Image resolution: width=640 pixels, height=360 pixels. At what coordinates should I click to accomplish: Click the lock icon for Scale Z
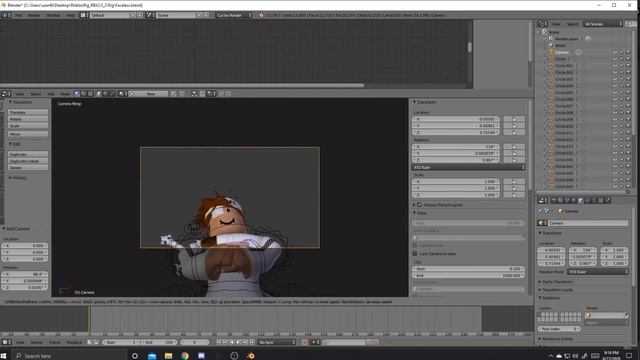point(514,195)
